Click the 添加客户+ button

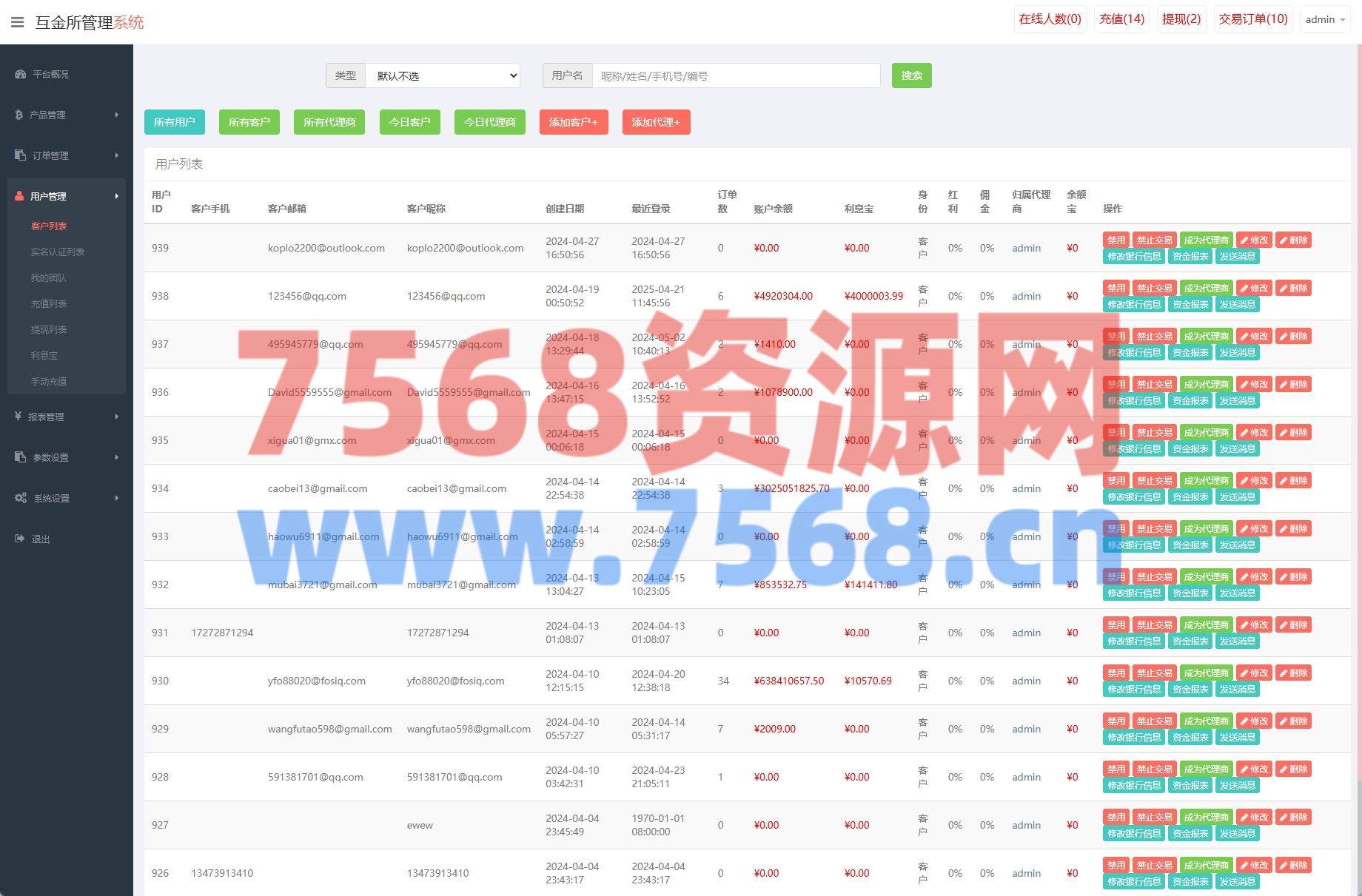point(573,122)
